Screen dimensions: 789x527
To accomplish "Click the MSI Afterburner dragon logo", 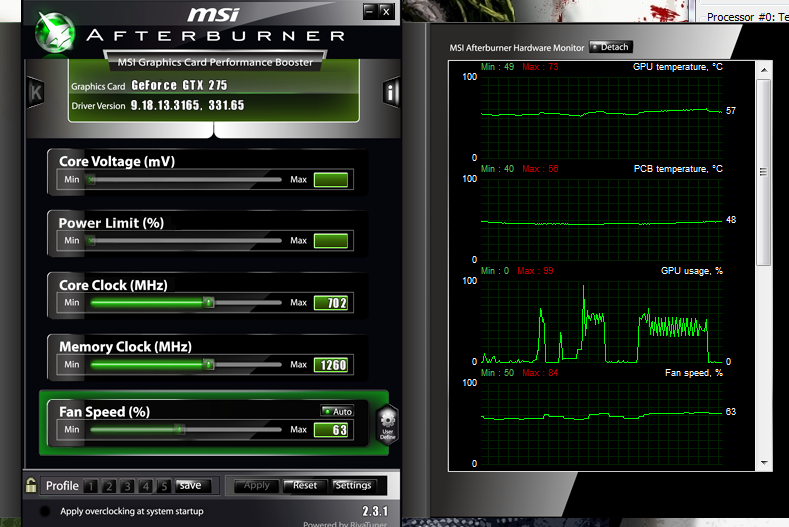I will [x=55, y=32].
